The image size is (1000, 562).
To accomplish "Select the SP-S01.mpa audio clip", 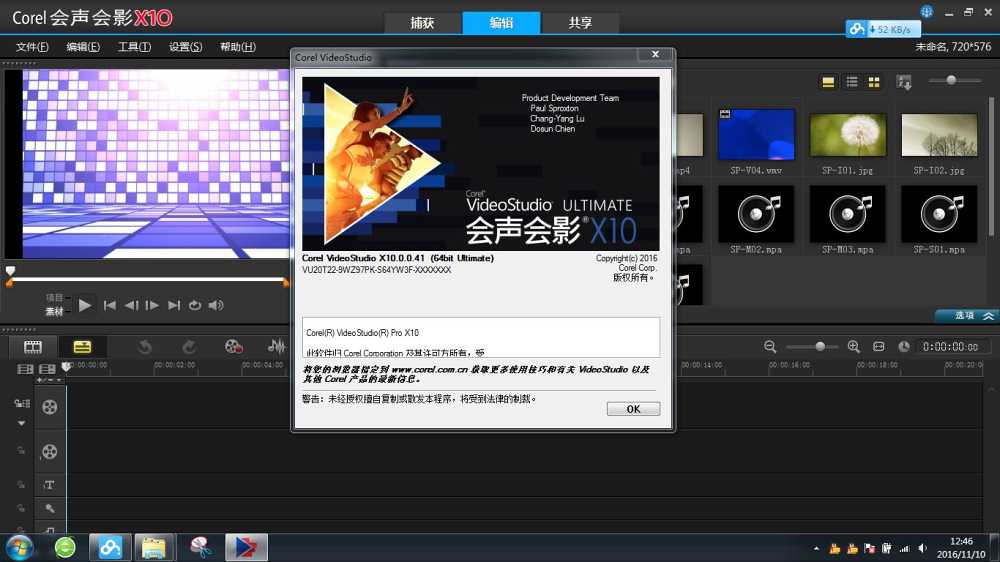I will point(939,214).
